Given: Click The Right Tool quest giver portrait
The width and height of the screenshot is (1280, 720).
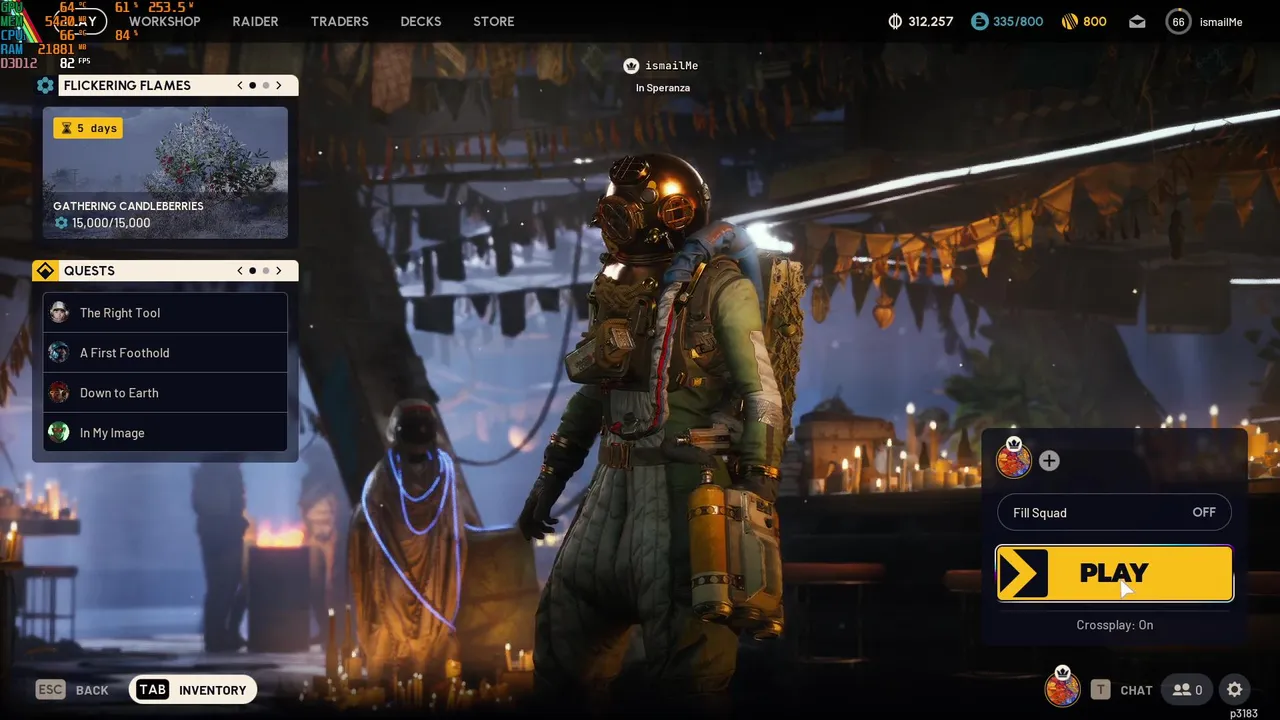Looking at the screenshot, I should tap(59, 313).
